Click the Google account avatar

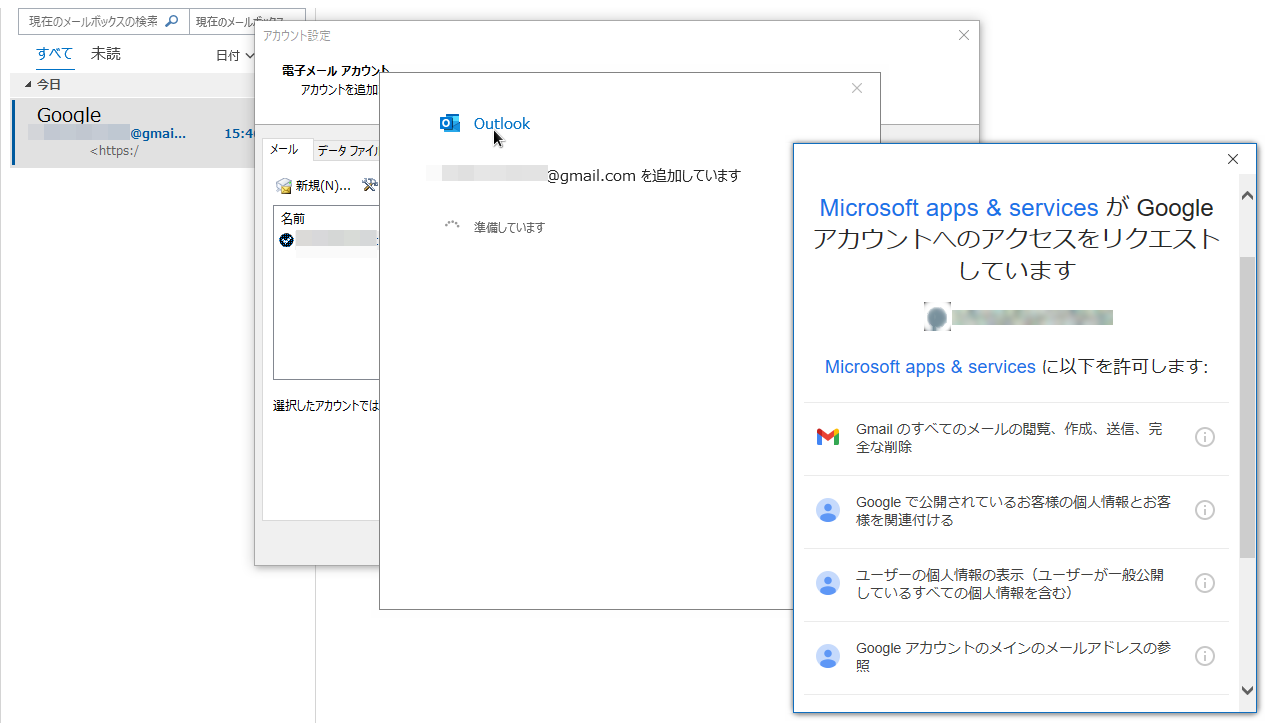(937, 317)
